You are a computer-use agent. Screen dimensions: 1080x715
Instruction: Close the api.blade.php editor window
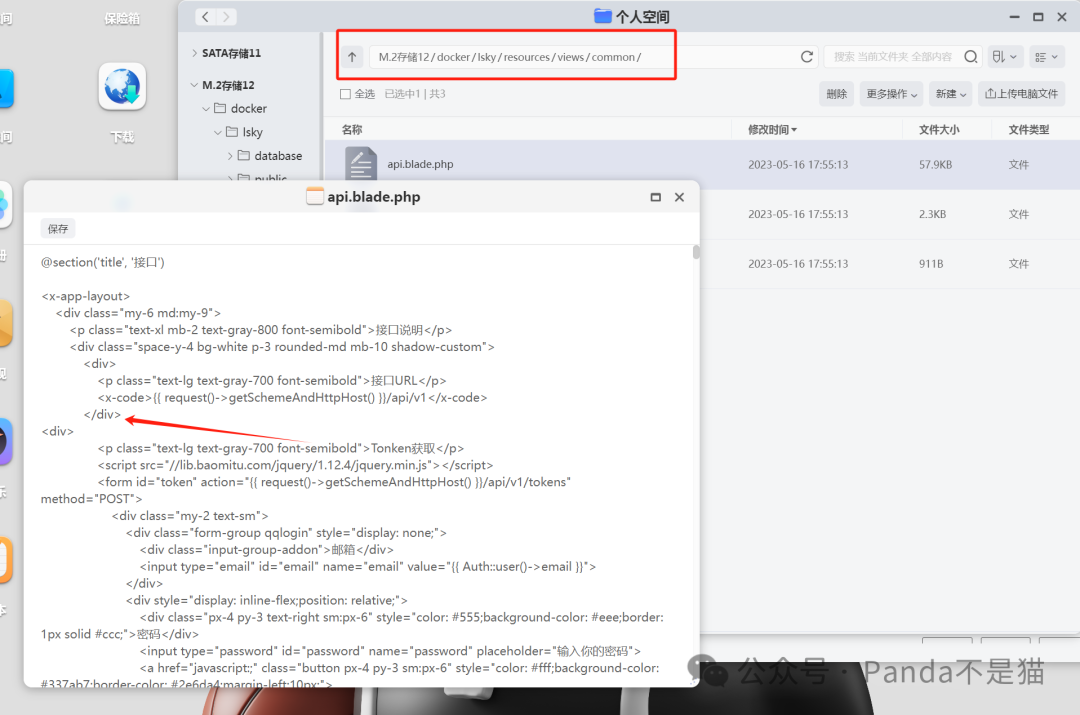pos(679,197)
